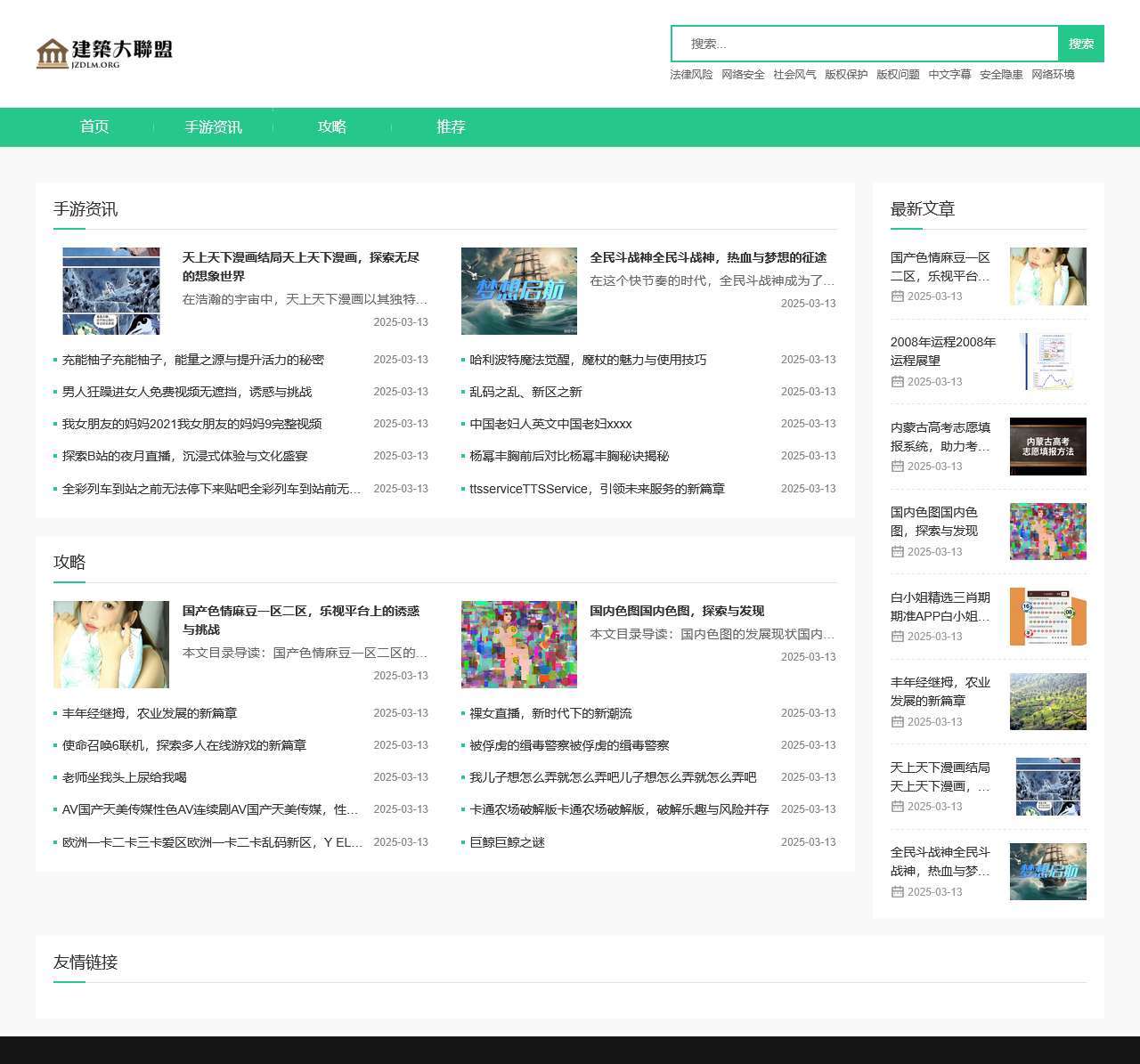Open the 2008年运程 chart thumbnail in sidebar
Viewport: 1140px width, 1064px height.
tap(1047, 361)
